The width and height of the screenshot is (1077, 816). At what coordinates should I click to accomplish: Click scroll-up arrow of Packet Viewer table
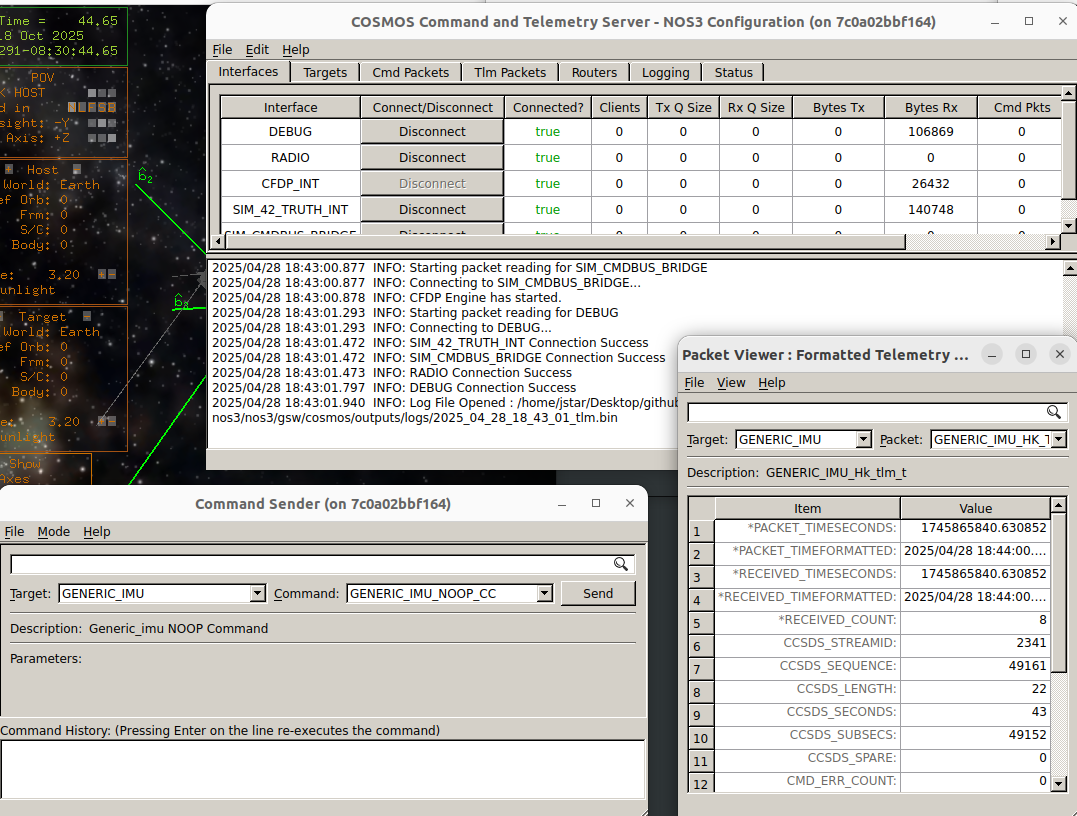(x=1058, y=505)
